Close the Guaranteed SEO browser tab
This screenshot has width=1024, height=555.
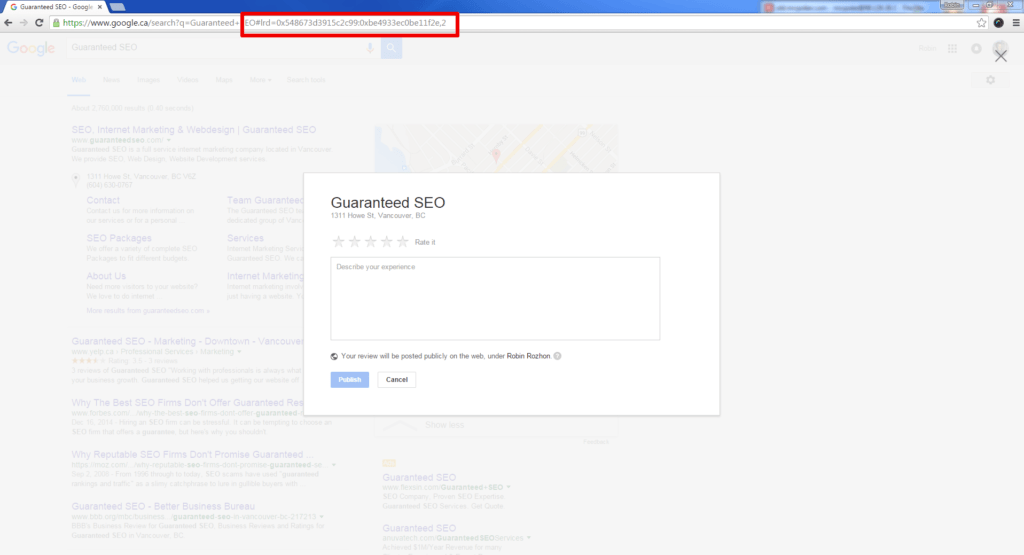pyautogui.click(x=99, y=7)
